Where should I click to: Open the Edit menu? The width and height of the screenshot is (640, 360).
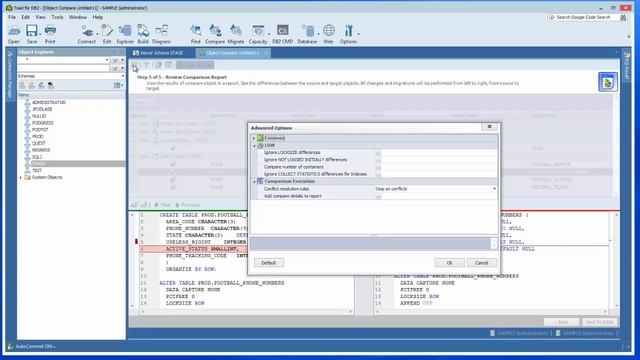pos(25,17)
